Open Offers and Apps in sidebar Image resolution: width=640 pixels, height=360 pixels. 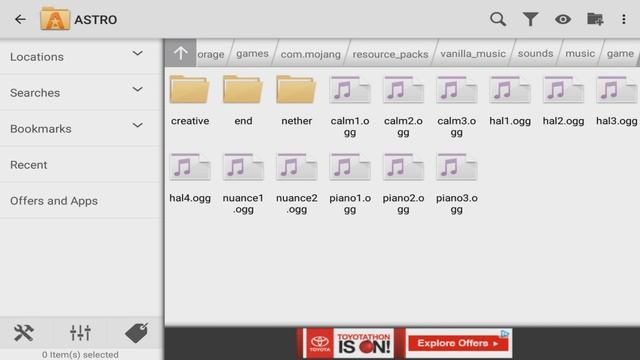81,200
